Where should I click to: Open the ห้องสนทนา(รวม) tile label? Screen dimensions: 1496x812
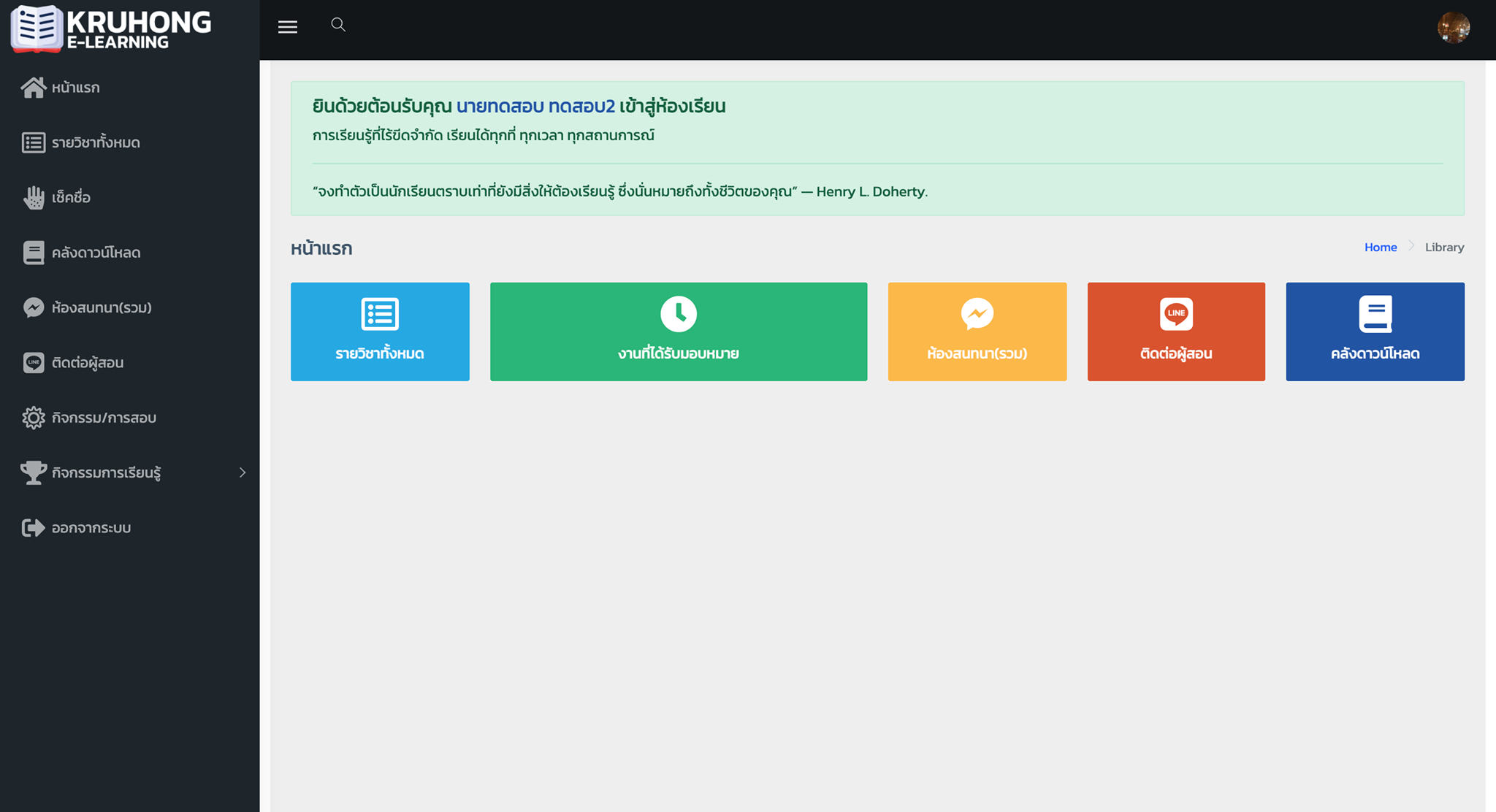click(977, 353)
